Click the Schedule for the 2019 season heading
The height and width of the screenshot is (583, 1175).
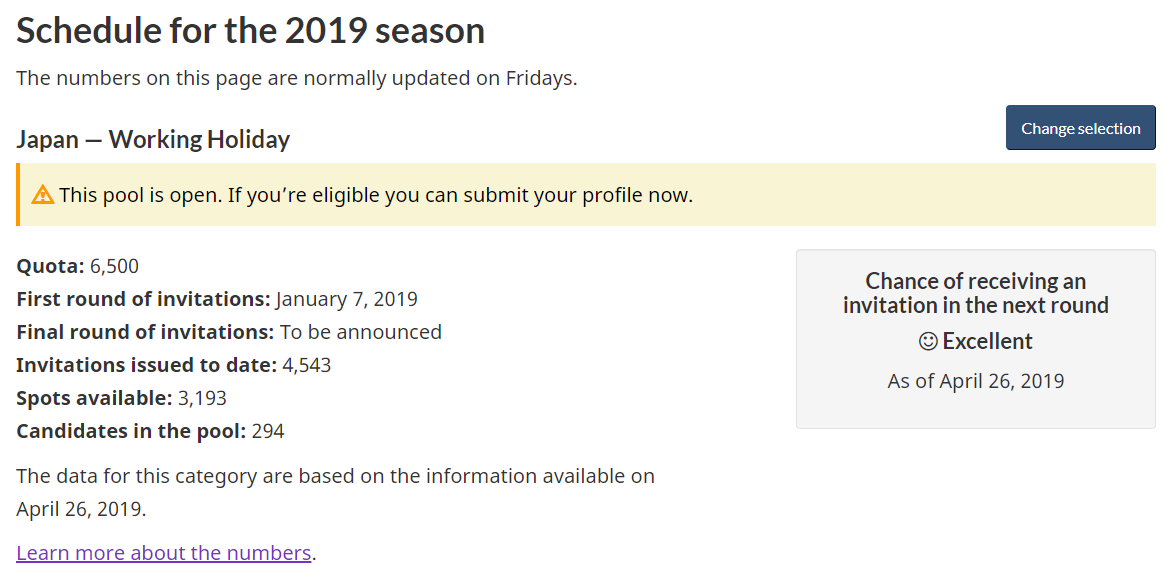tap(250, 31)
